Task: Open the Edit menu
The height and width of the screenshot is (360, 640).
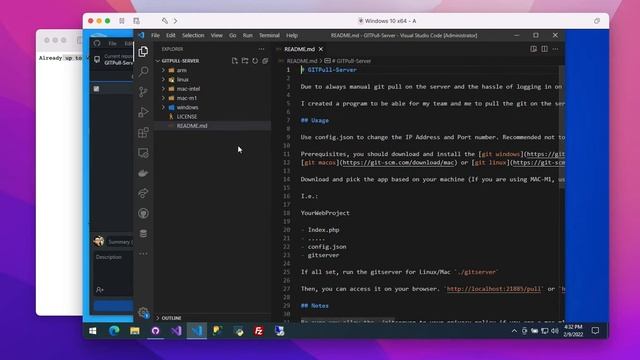Action: coord(171,36)
